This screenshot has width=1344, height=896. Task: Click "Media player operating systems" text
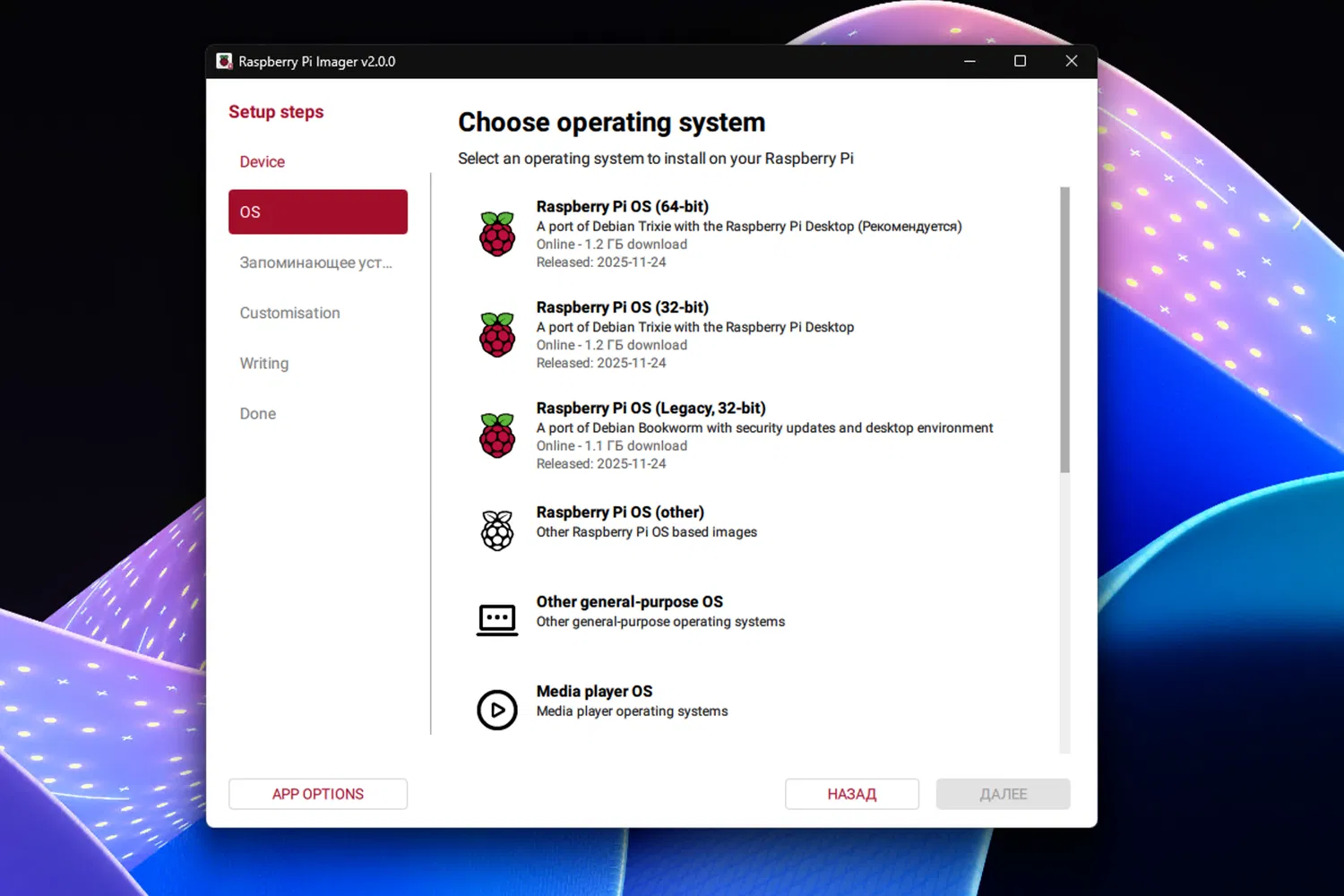633,711
